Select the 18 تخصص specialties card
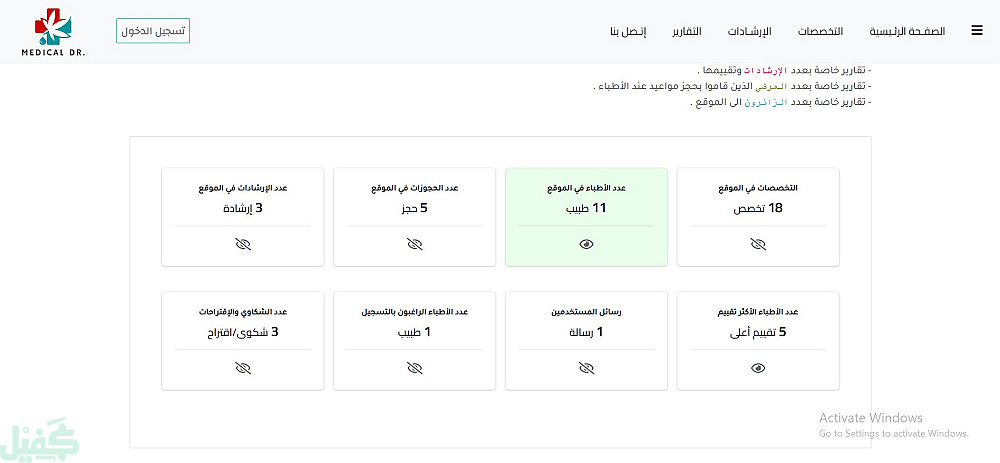Viewport: 1000px width, 463px height. [758, 208]
